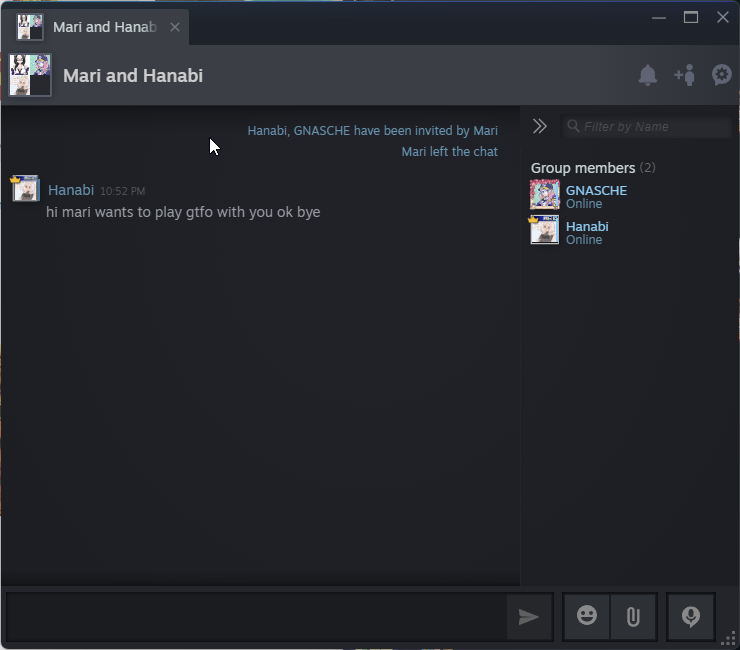Open the emoticon picker
The height and width of the screenshot is (650, 740).
click(x=587, y=616)
